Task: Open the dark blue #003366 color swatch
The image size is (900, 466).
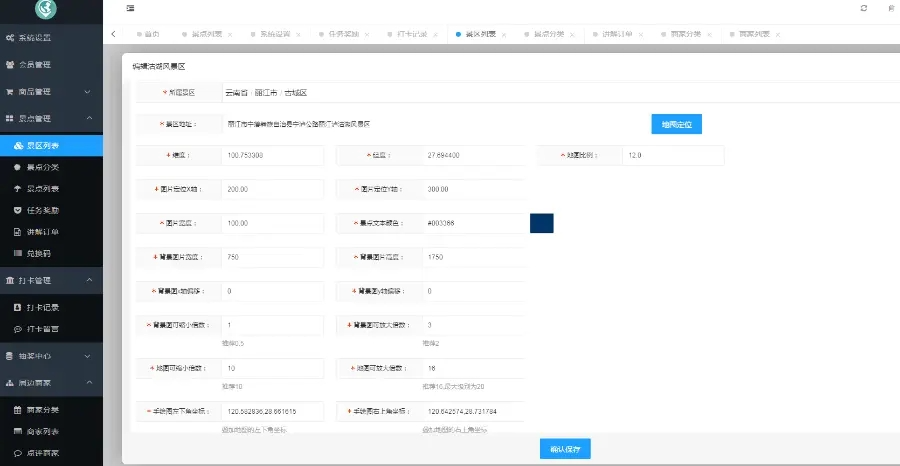Action: tap(541, 223)
